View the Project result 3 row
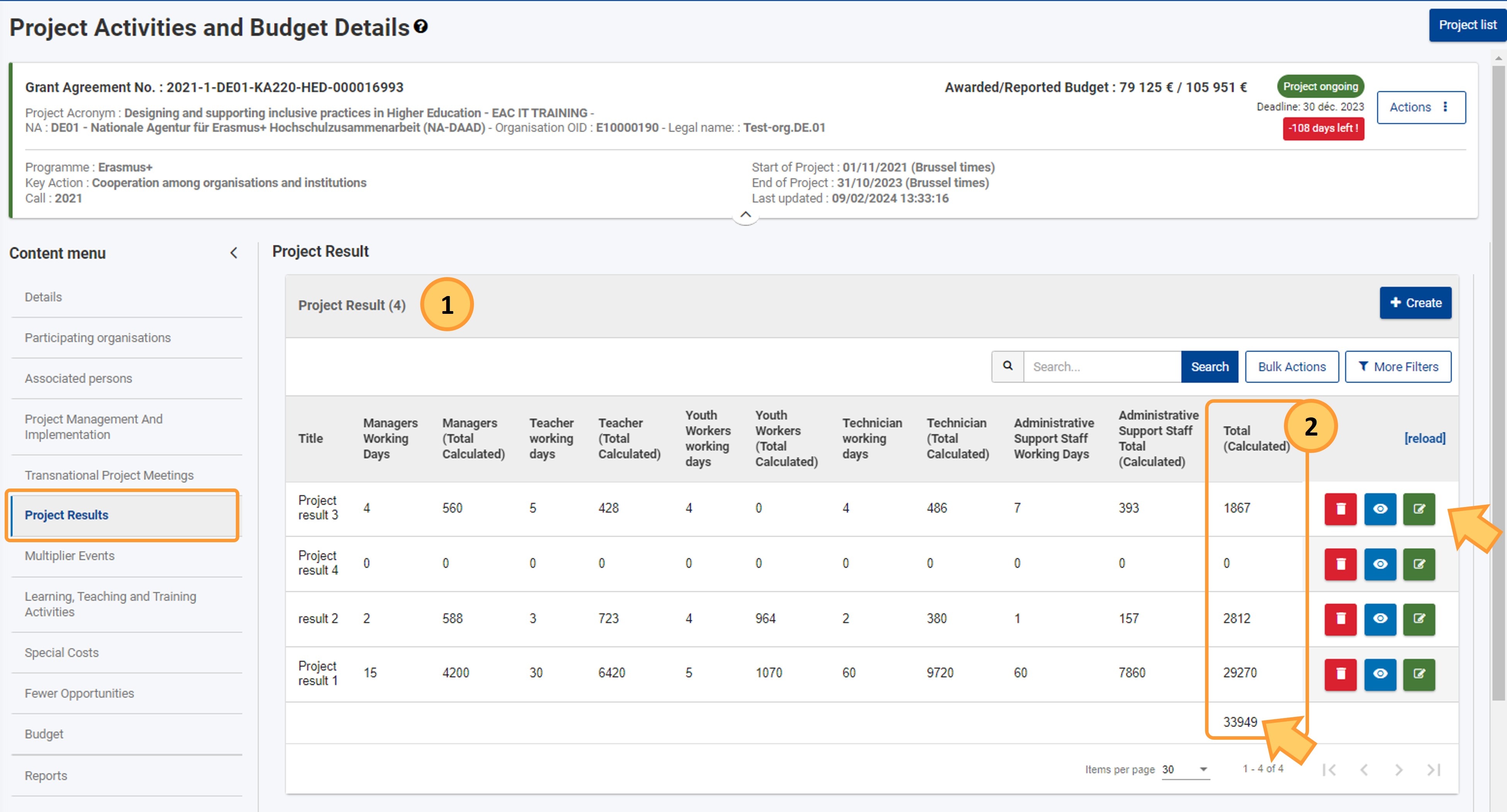 click(1380, 508)
